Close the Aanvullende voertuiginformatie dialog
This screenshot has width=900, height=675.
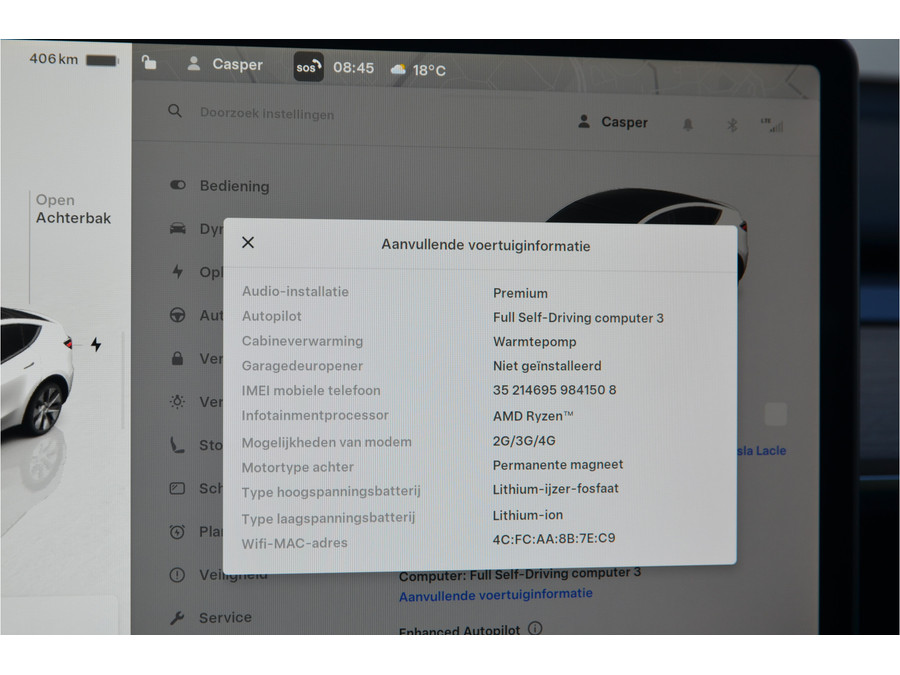248,243
